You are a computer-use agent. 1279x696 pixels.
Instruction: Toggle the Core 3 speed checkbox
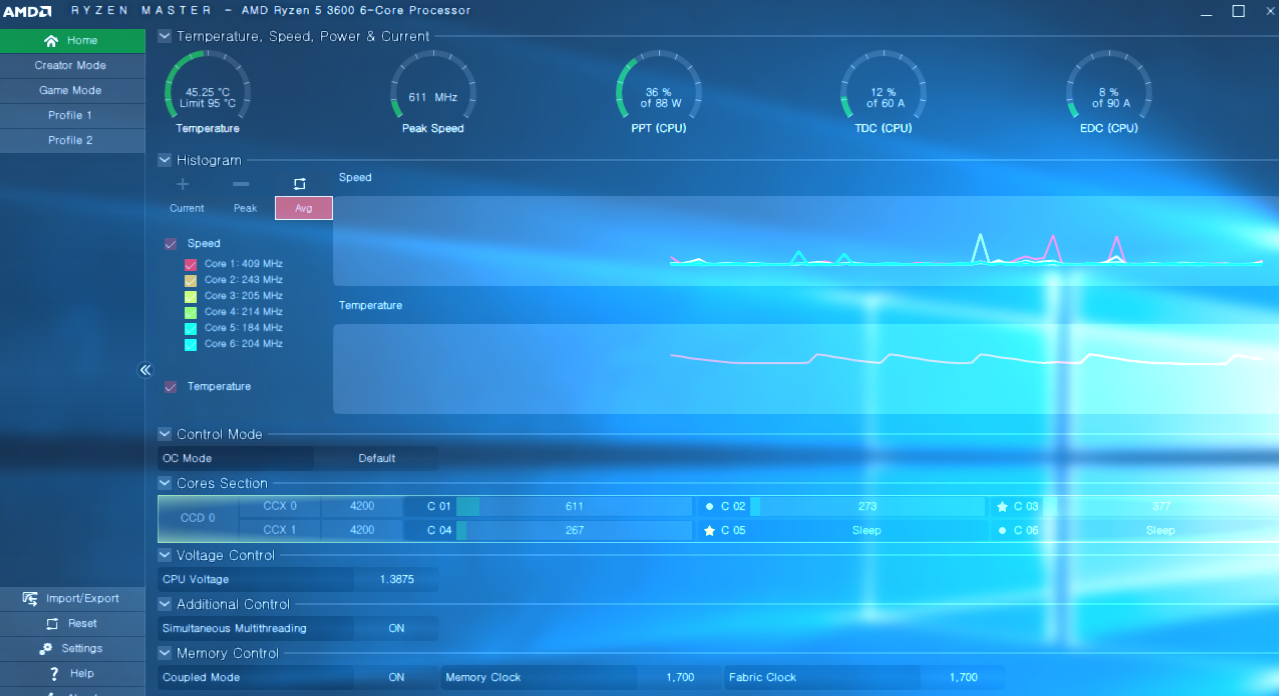(x=191, y=297)
